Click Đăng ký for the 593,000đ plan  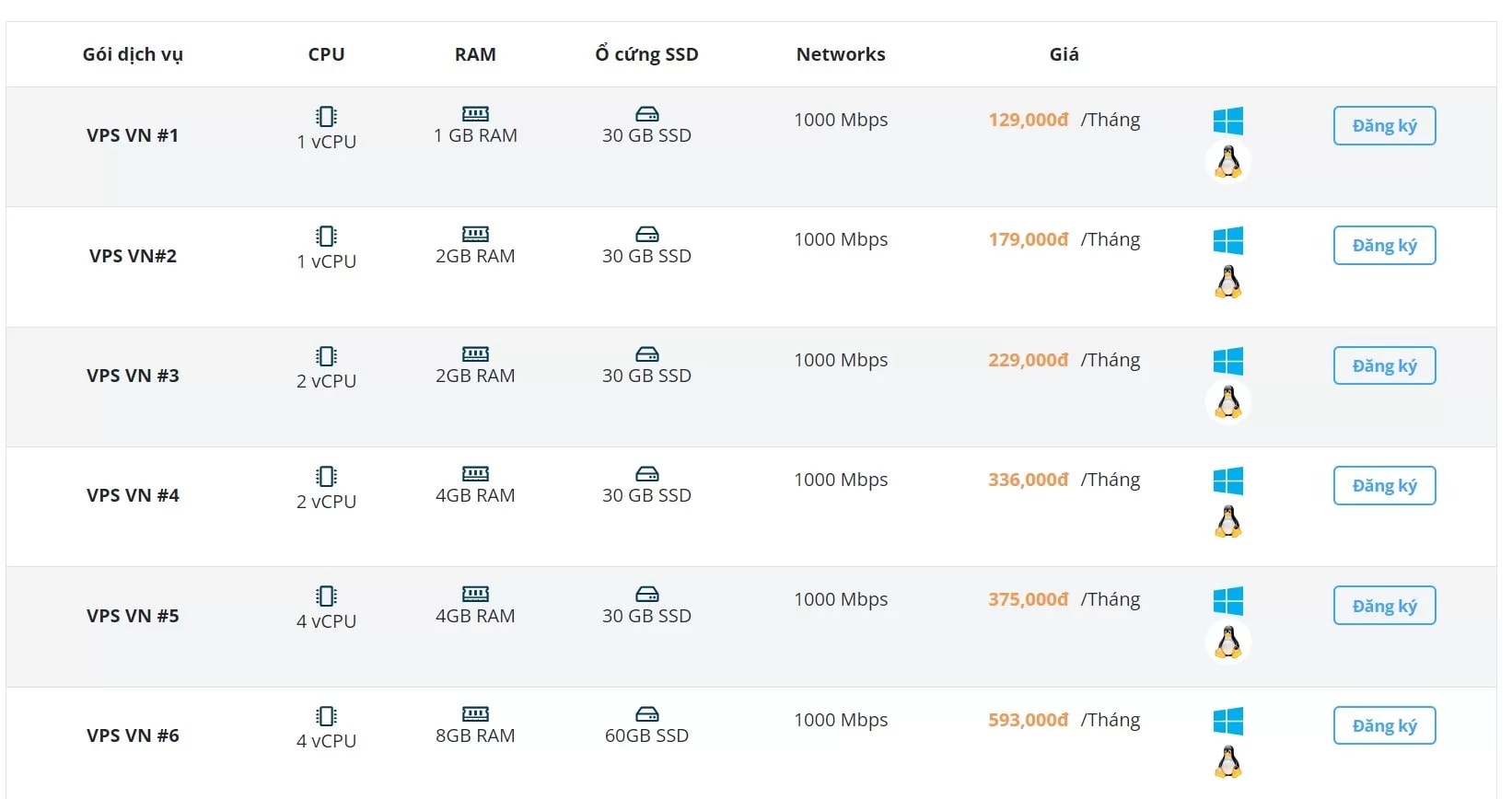coord(1384,725)
